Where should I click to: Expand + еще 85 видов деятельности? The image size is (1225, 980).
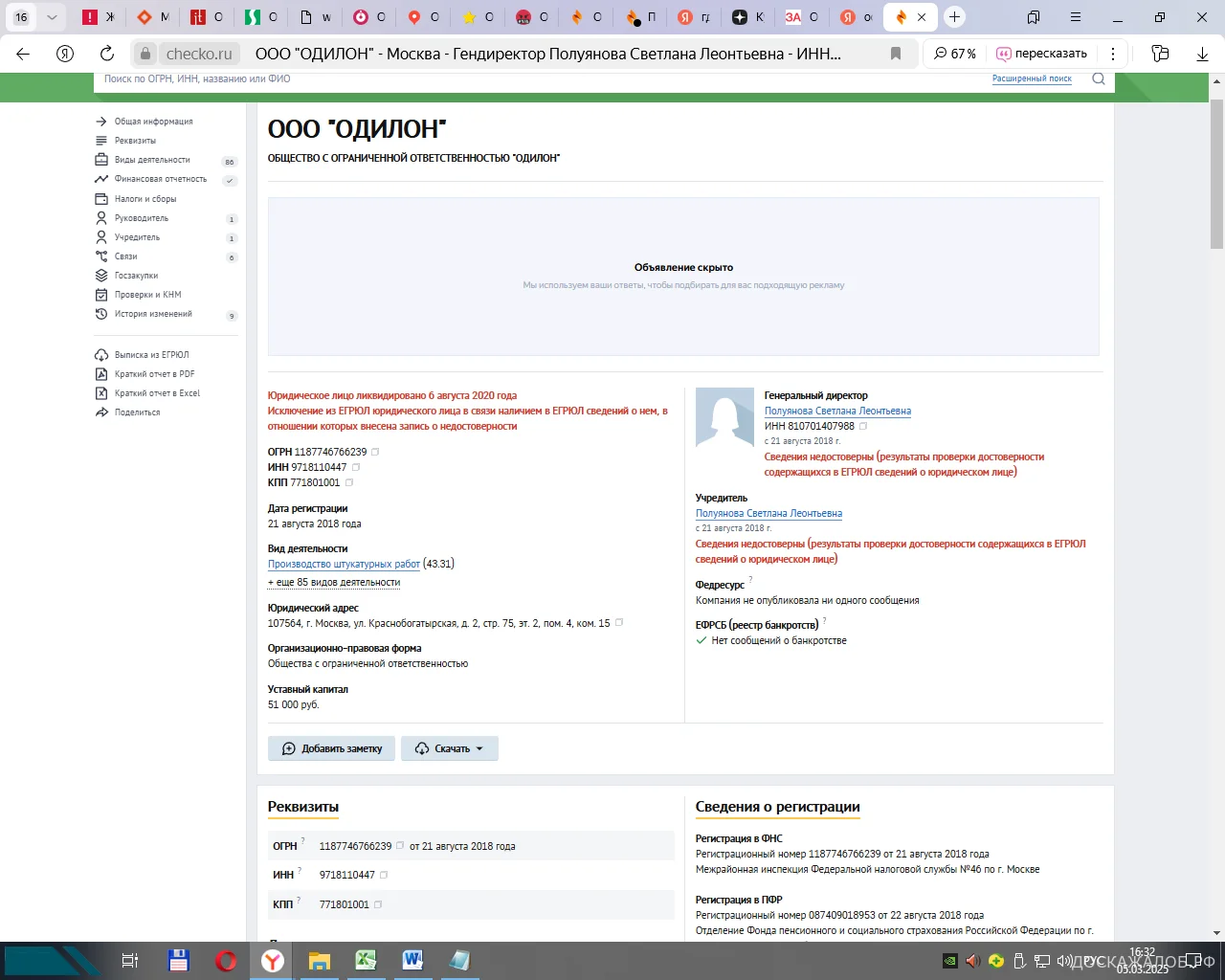tap(334, 582)
